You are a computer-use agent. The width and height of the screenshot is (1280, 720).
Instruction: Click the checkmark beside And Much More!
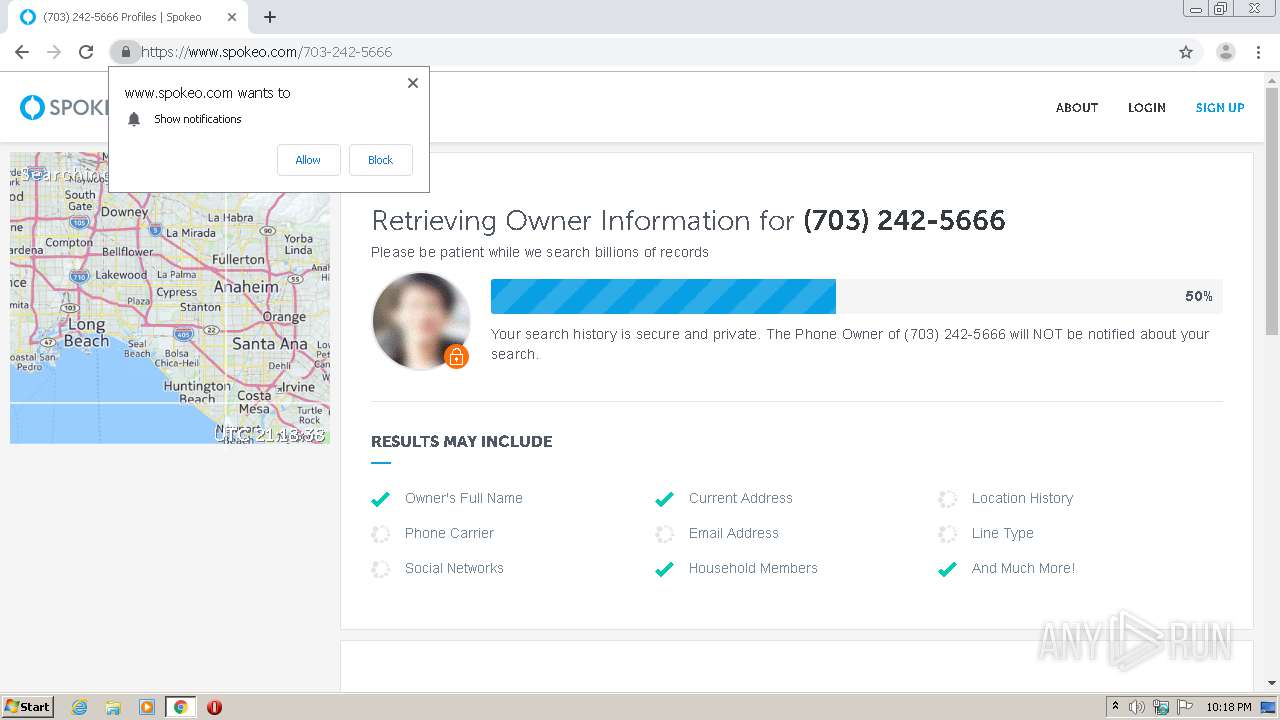coord(947,569)
